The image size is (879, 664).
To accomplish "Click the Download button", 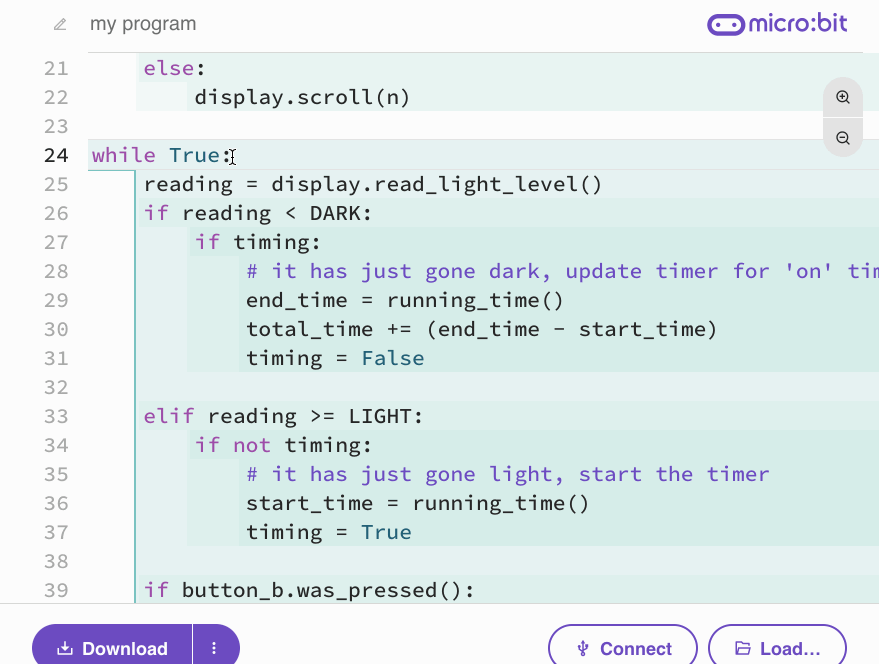I will (112, 648).
